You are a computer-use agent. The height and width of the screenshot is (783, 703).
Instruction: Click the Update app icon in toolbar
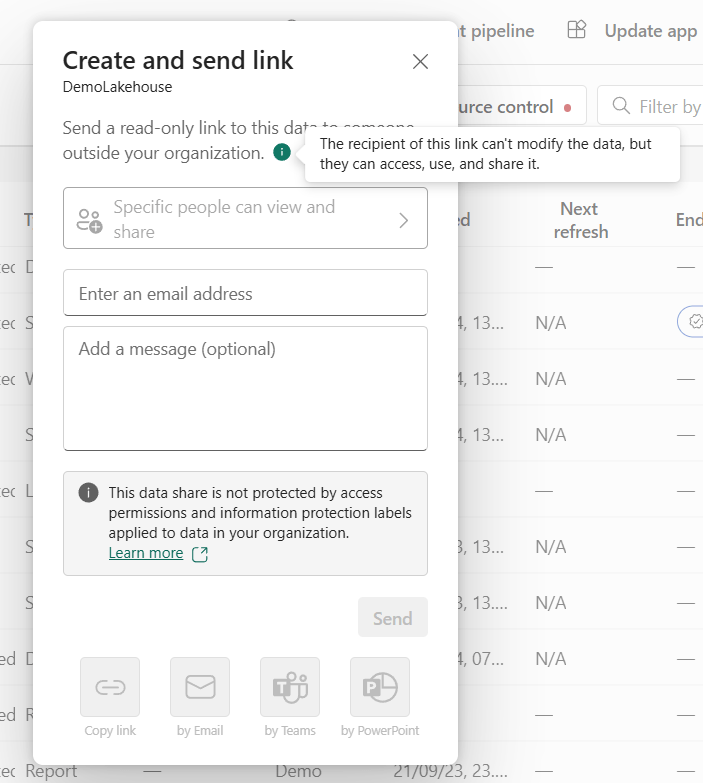[x=577, y=31]
